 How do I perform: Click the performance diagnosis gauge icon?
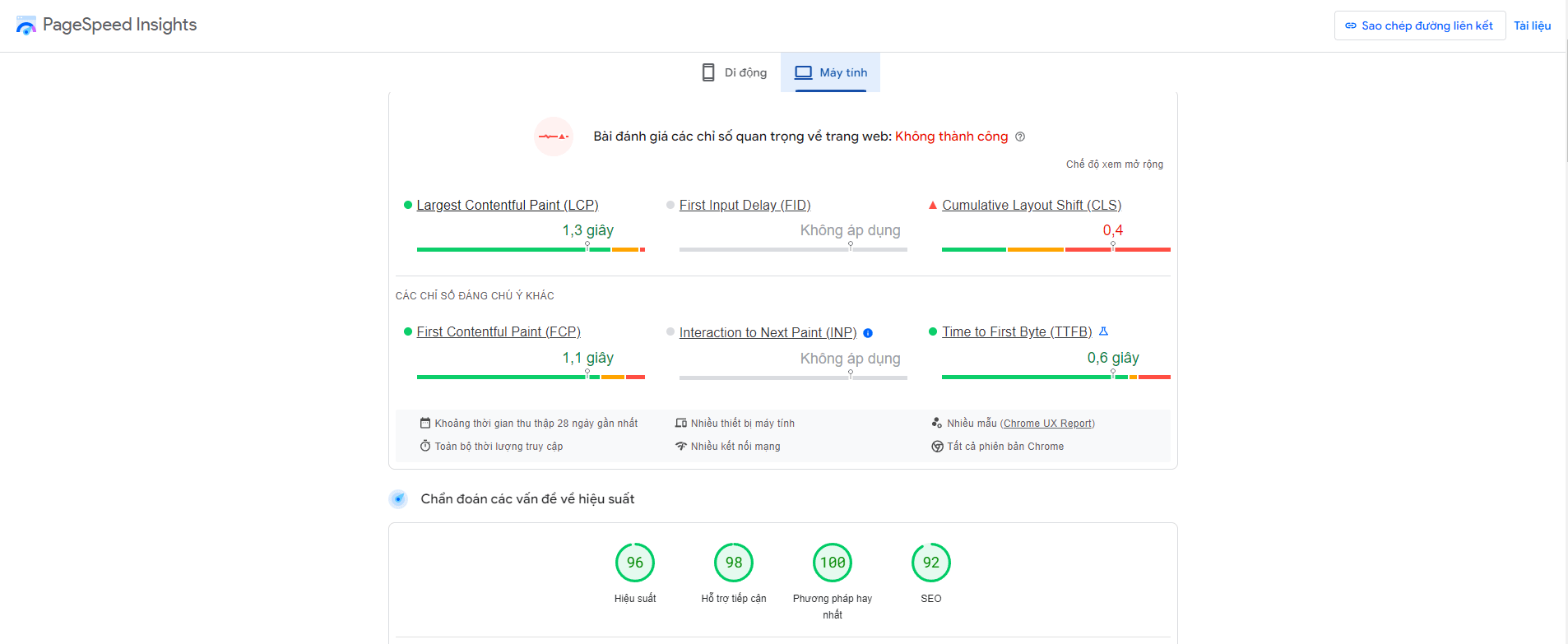tap(398, 499)
